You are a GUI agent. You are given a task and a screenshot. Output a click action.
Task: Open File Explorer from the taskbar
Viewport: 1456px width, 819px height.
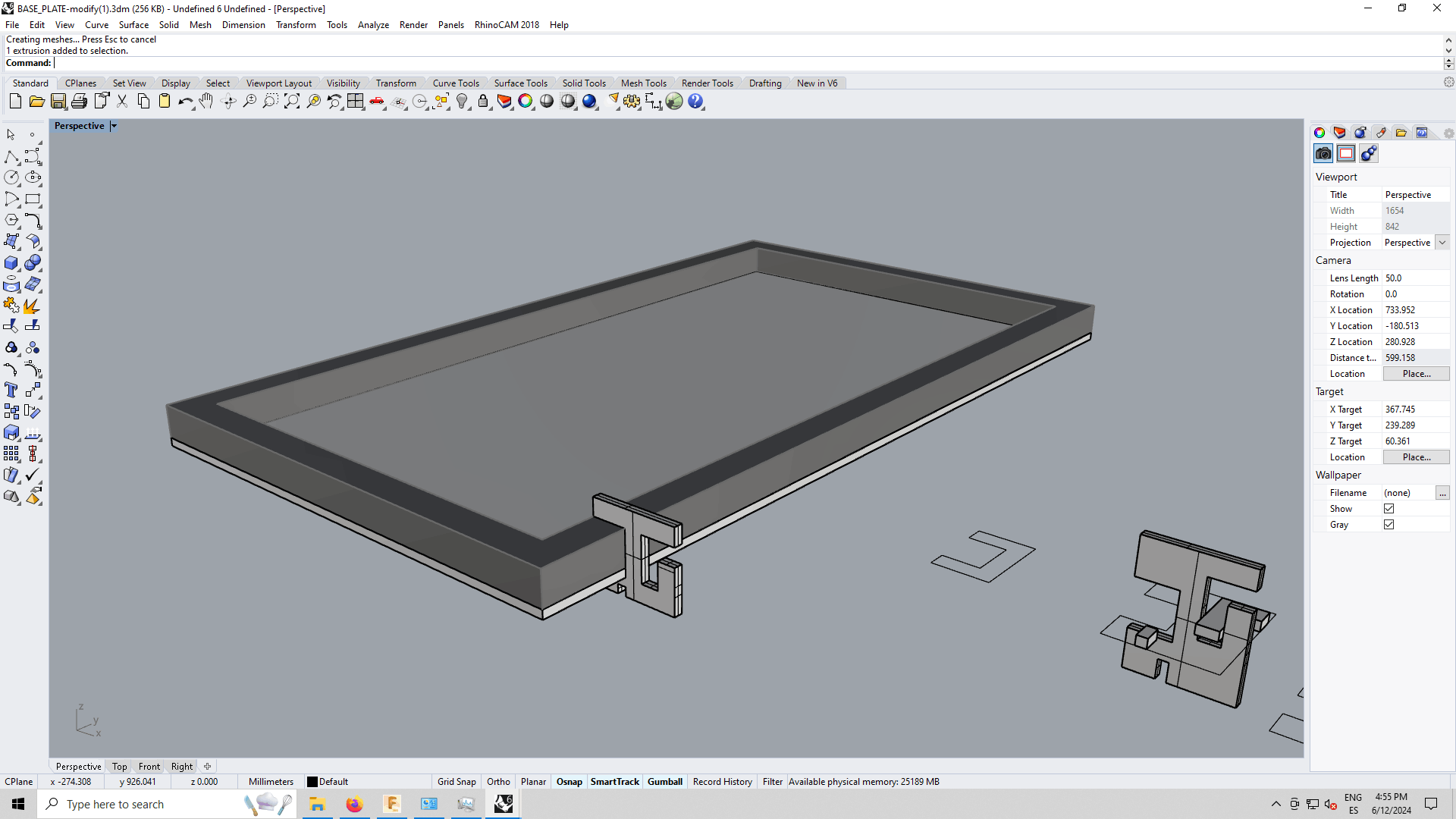point(317,805)
